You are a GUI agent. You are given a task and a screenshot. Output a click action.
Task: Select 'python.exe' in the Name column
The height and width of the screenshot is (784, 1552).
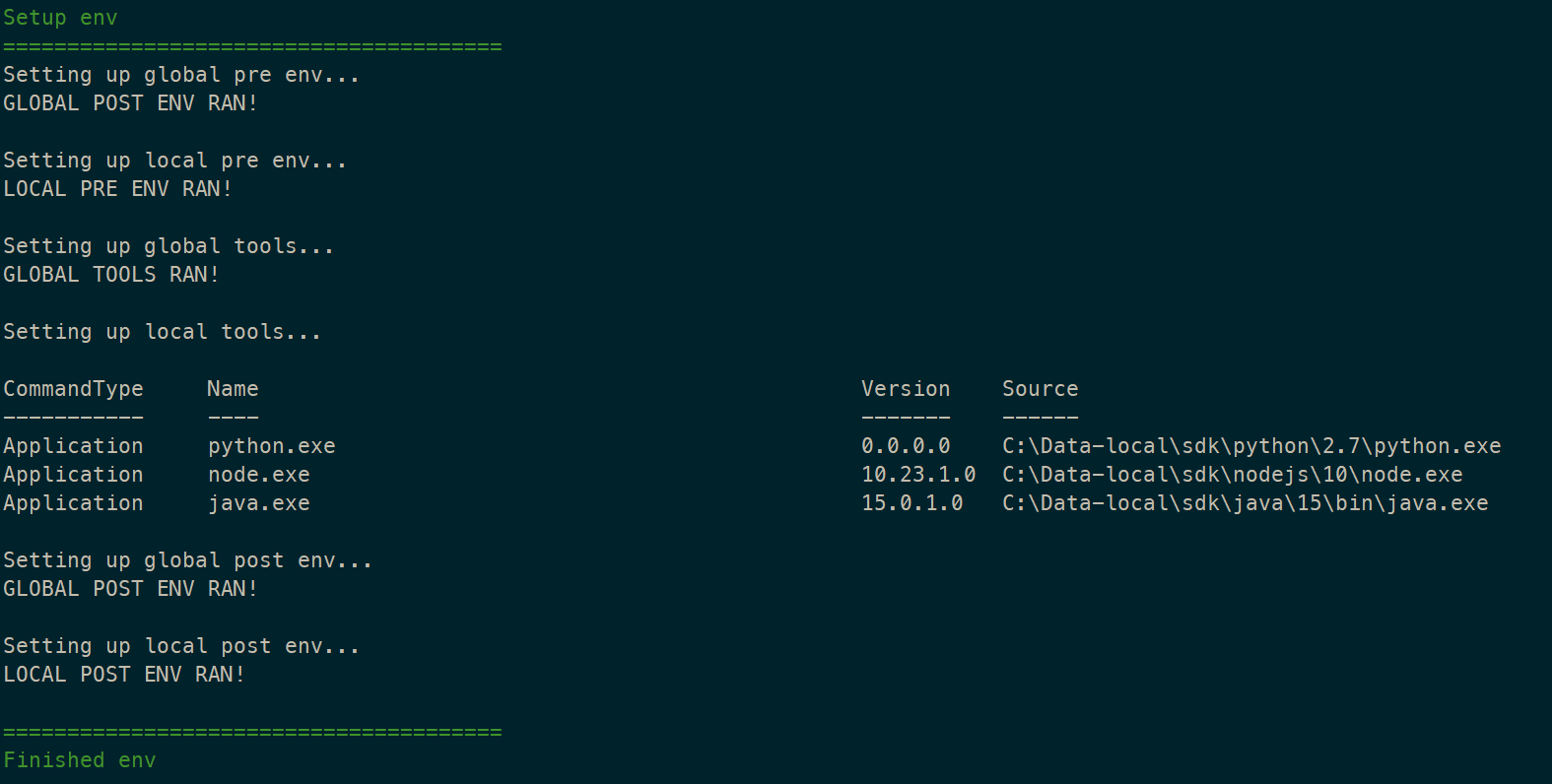[x=272, y=446]
